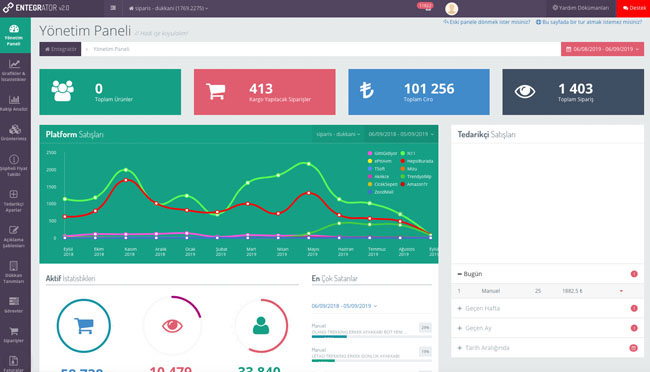The image size is (650, 372).
Task: Go to Siparişler cart icon in sidebar
Action: (x=15, y=335)
